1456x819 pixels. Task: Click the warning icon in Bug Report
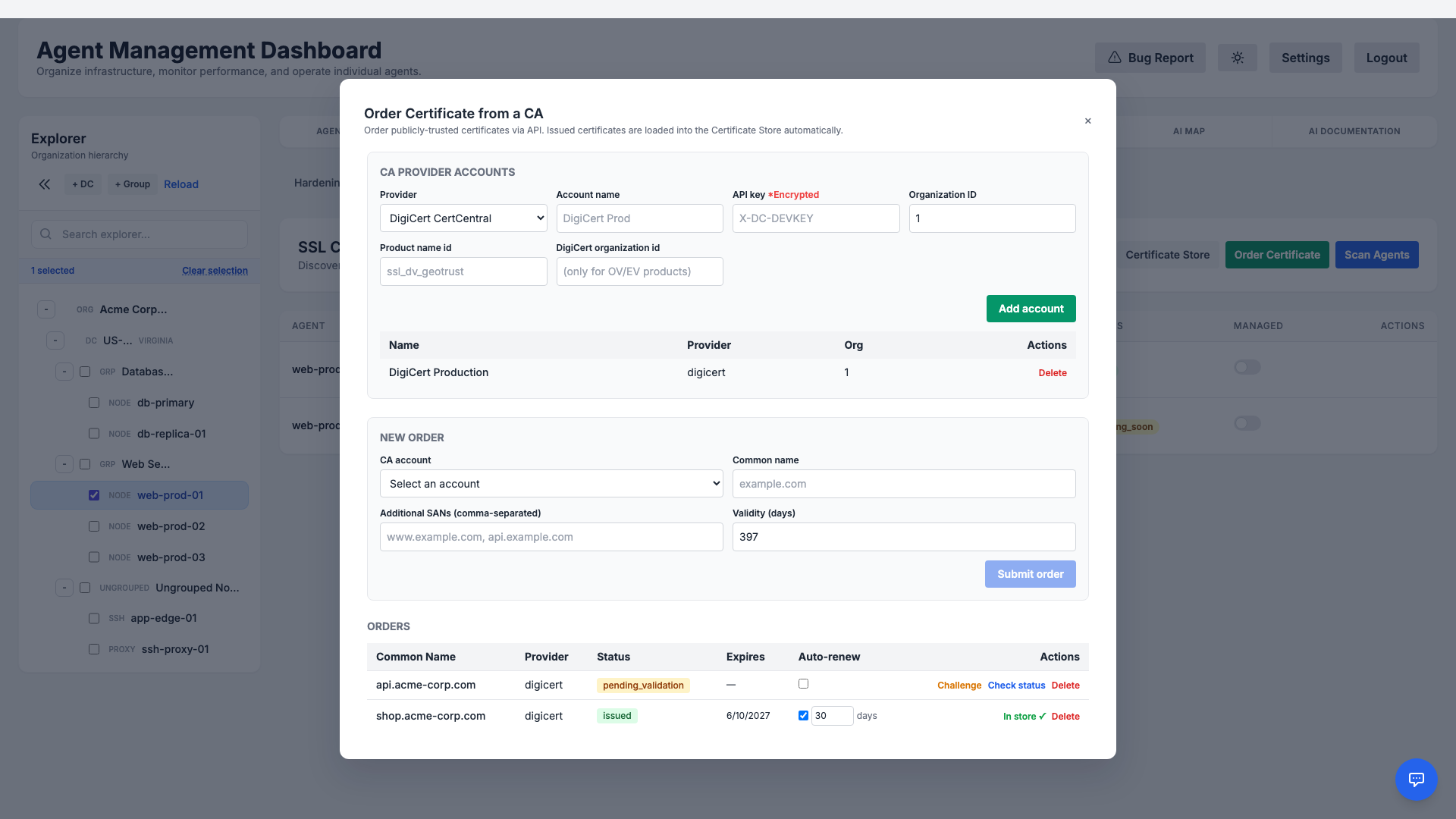(1114, 58)
